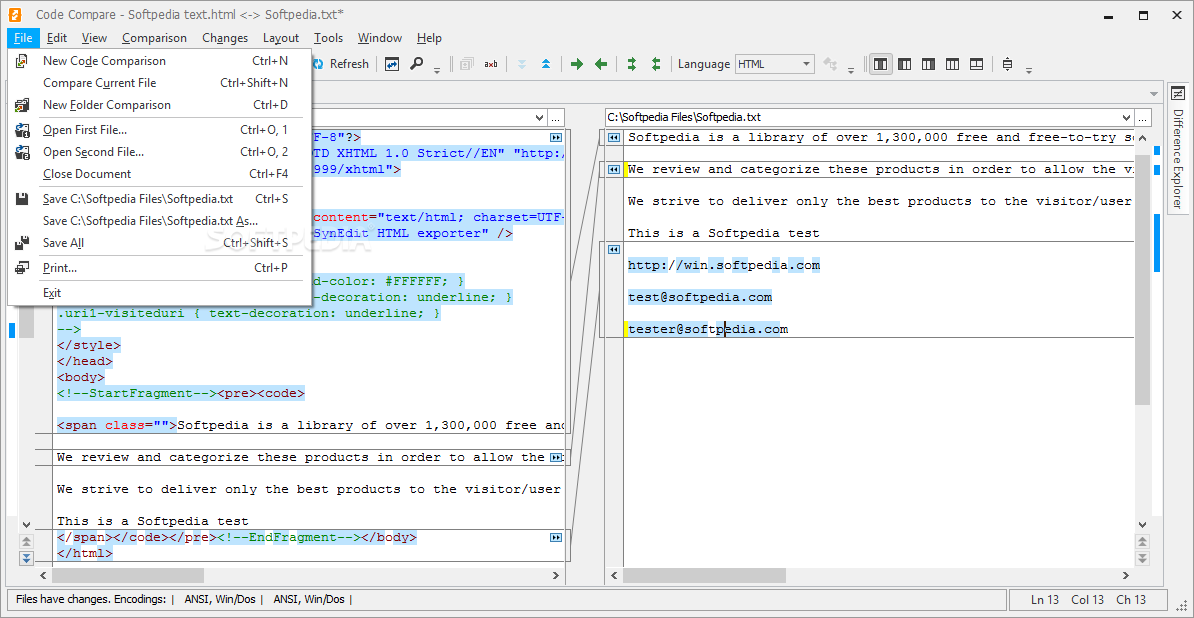The image size is (1194, 618).
Task: Click copy-right arrow on left '</span></code>' line
Action: 557,537
